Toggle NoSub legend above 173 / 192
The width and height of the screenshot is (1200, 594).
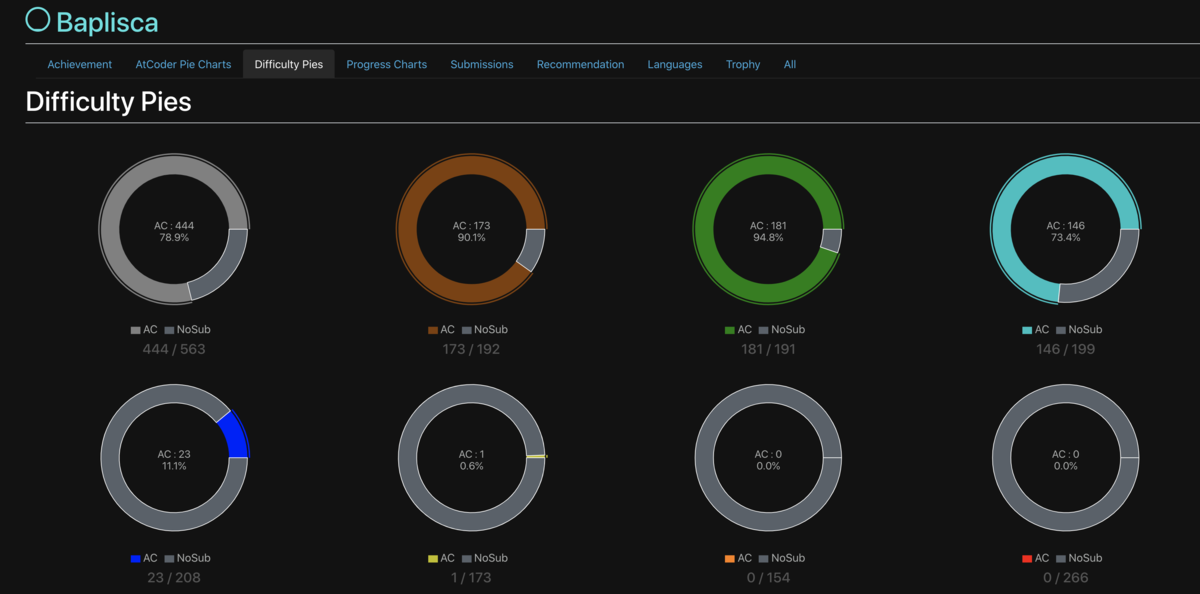485,330
